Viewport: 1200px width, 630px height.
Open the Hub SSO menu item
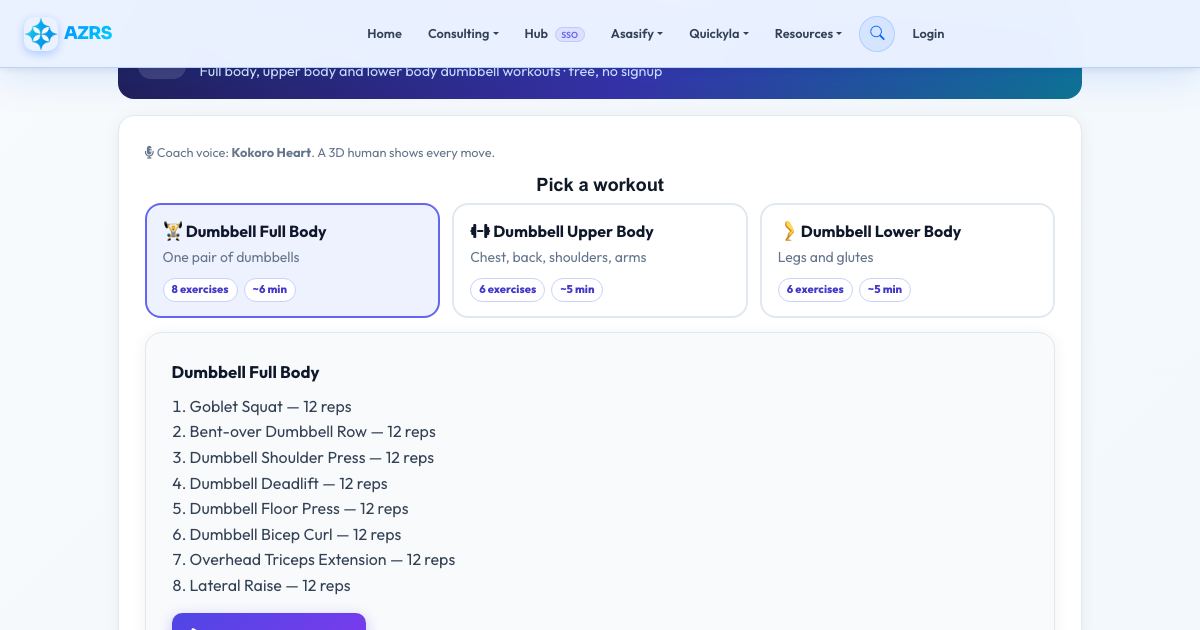click(553, 33)
